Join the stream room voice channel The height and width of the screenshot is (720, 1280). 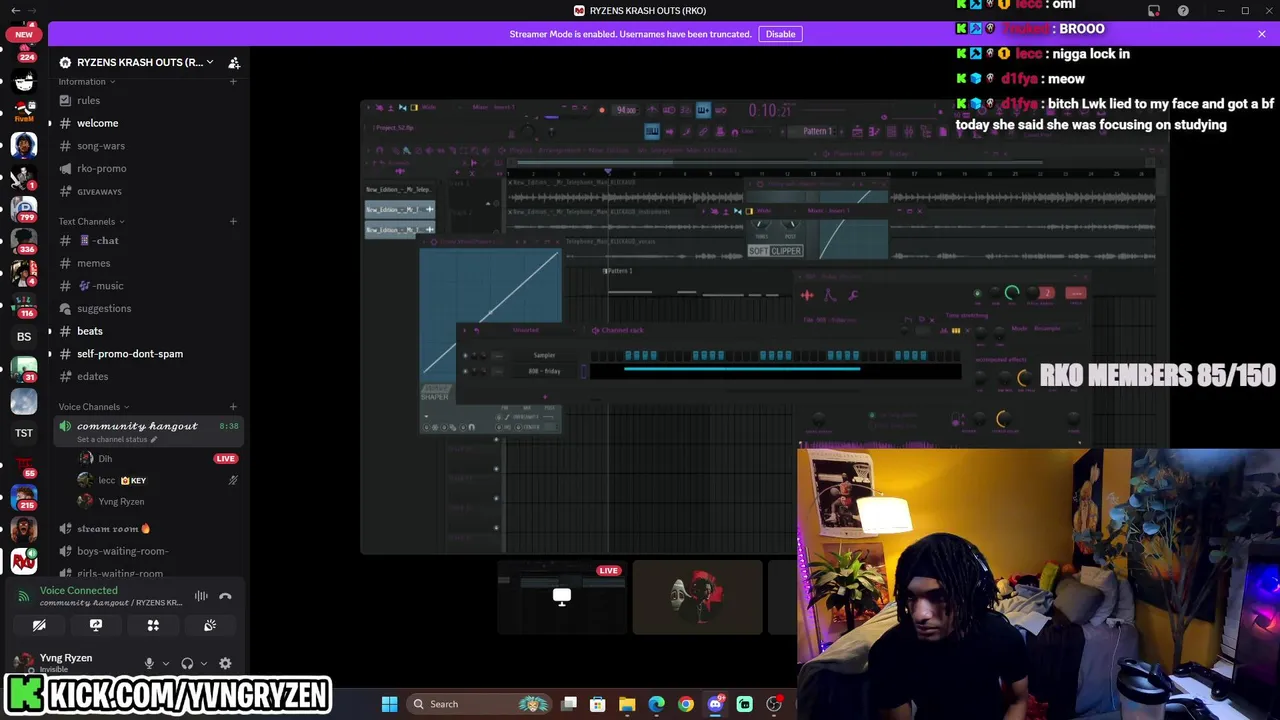148,528
